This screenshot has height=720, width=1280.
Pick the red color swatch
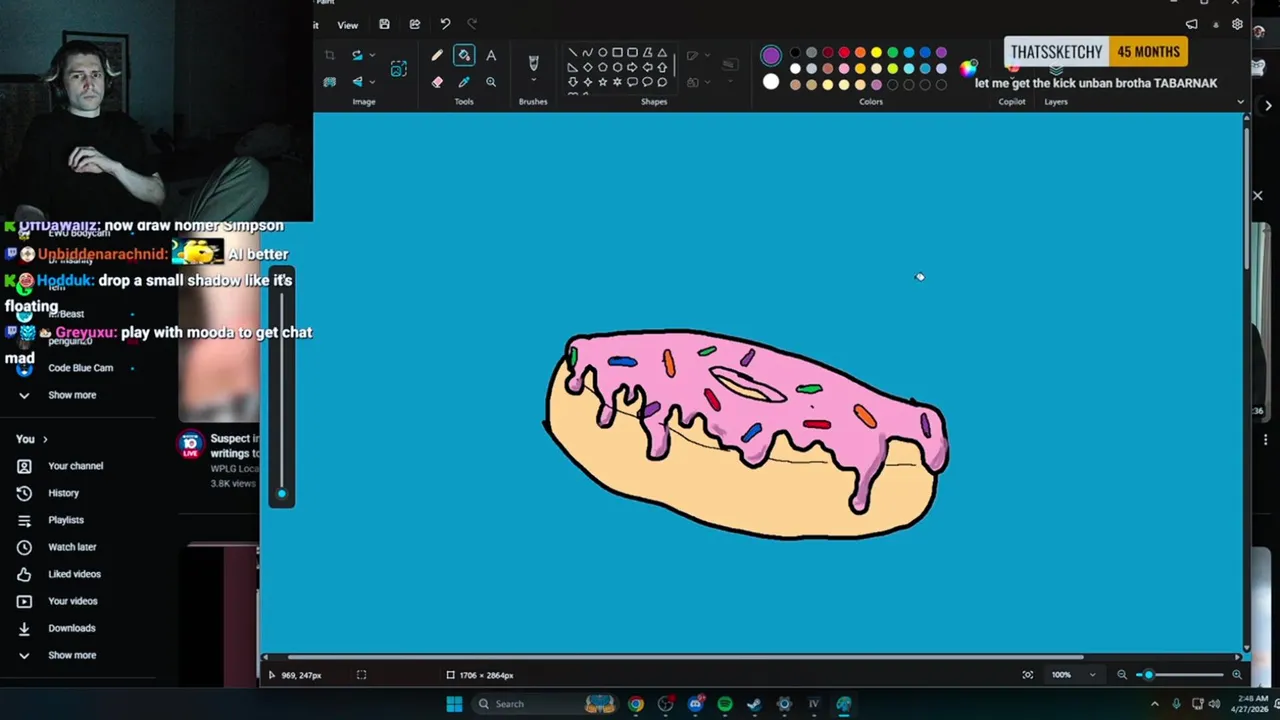(x=844, y=52)
